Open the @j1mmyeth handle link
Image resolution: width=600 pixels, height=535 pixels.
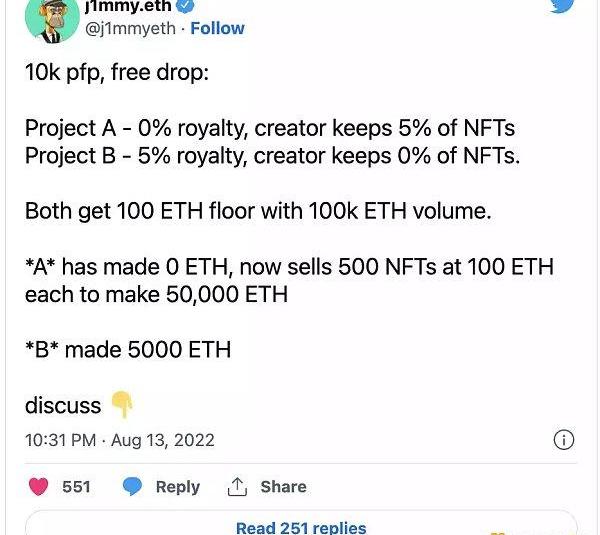pos(138,28)
